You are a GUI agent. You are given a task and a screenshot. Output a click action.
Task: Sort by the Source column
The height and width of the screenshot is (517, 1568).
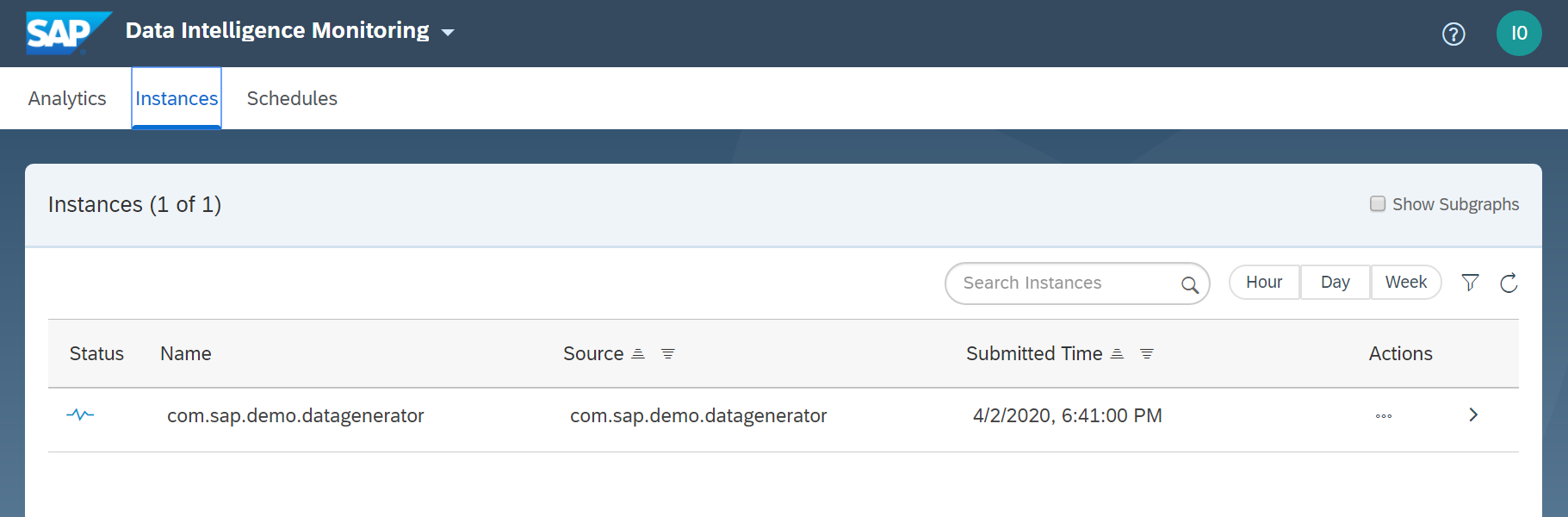pyautogui.click(x=638, y=354)
